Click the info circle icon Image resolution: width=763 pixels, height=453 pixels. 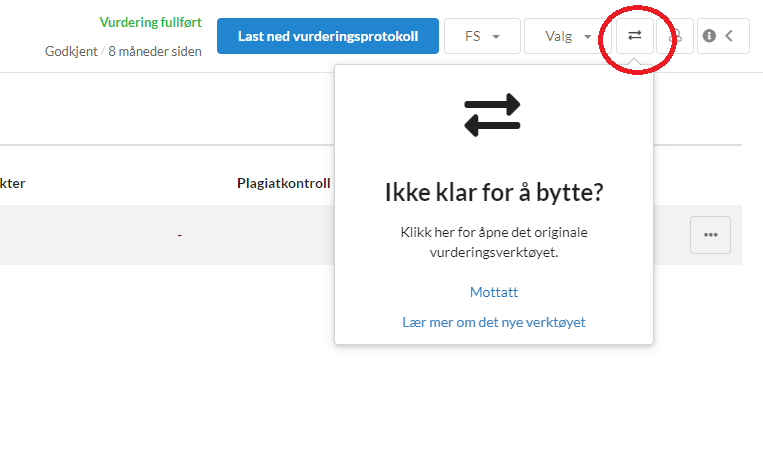[709, 36]
